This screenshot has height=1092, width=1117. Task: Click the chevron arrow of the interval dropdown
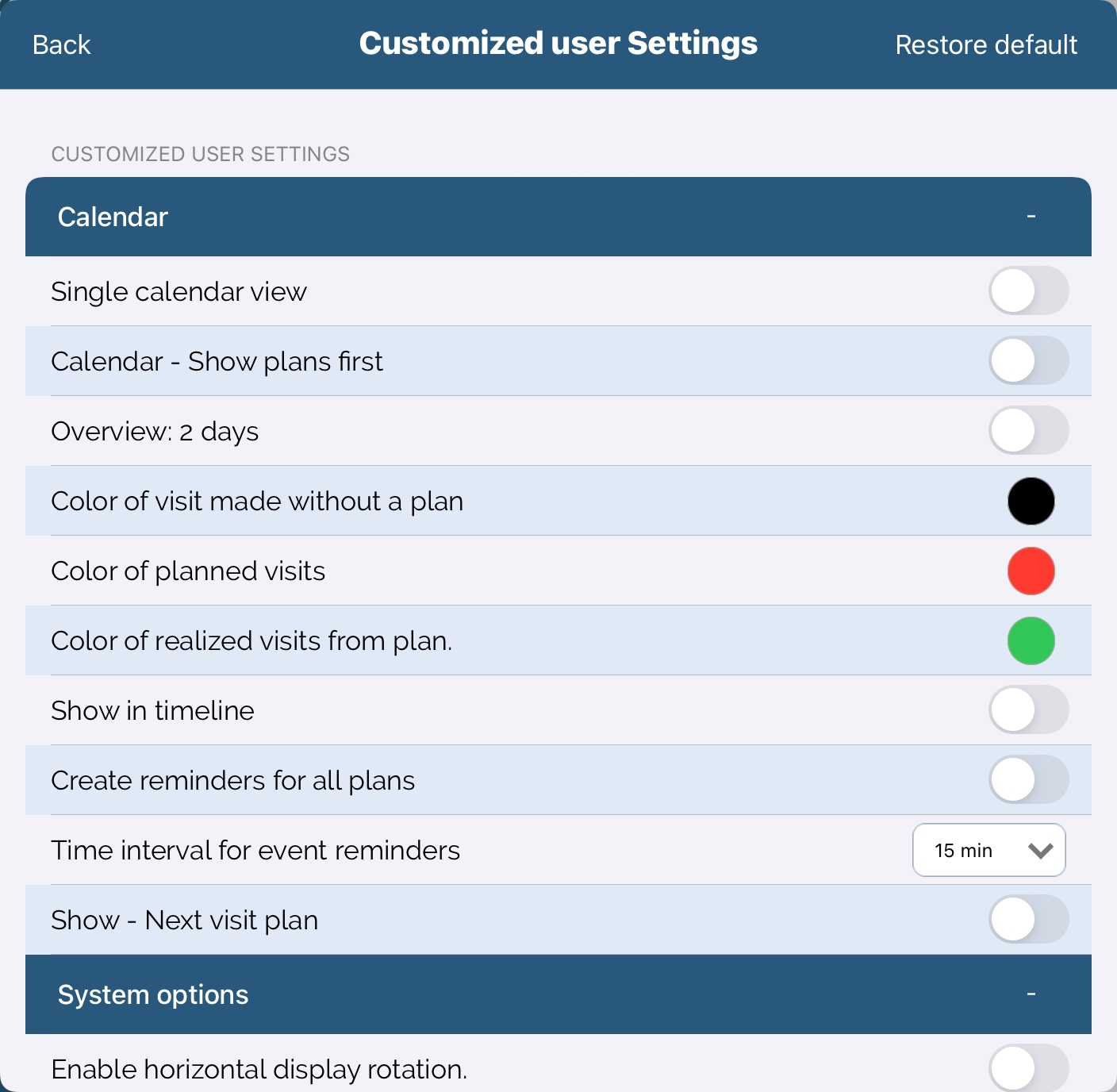1040,851
